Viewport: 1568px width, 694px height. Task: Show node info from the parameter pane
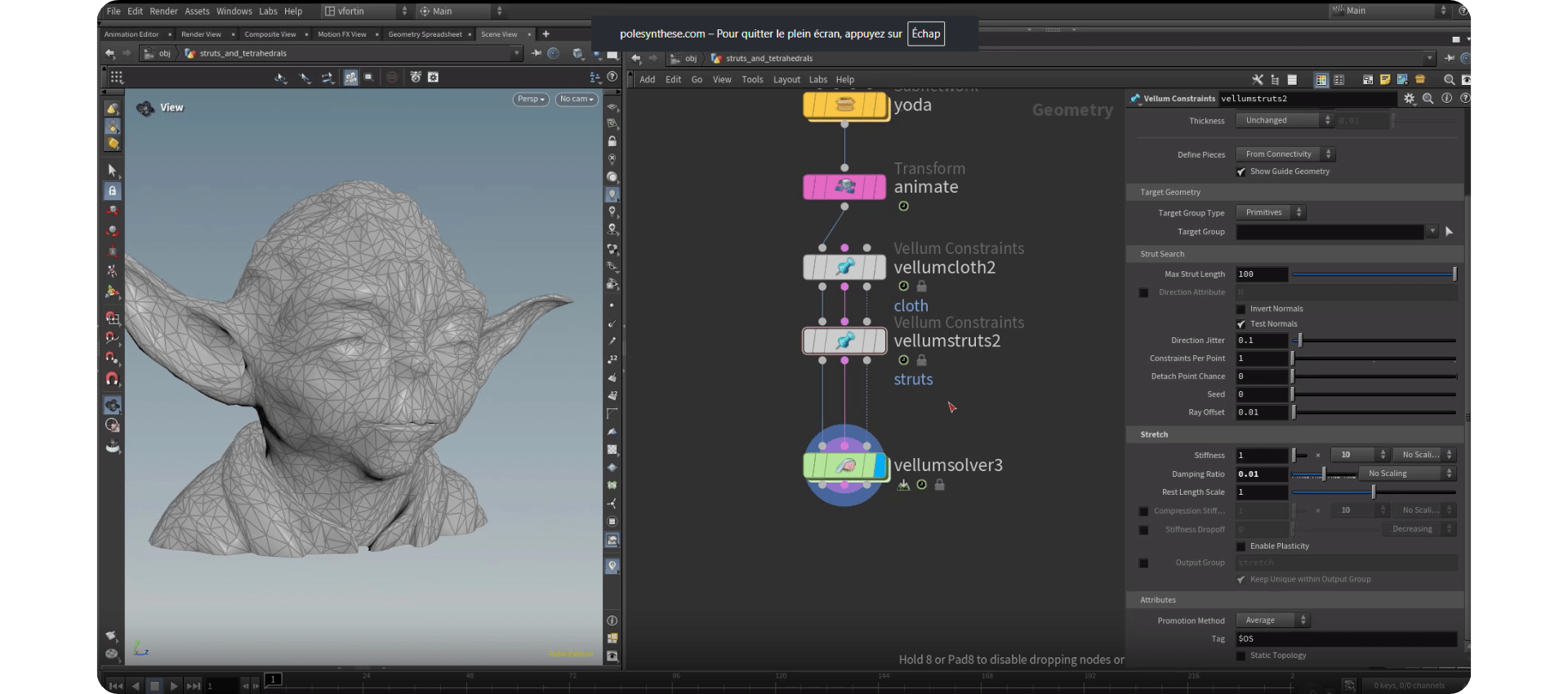(1446, 98)
